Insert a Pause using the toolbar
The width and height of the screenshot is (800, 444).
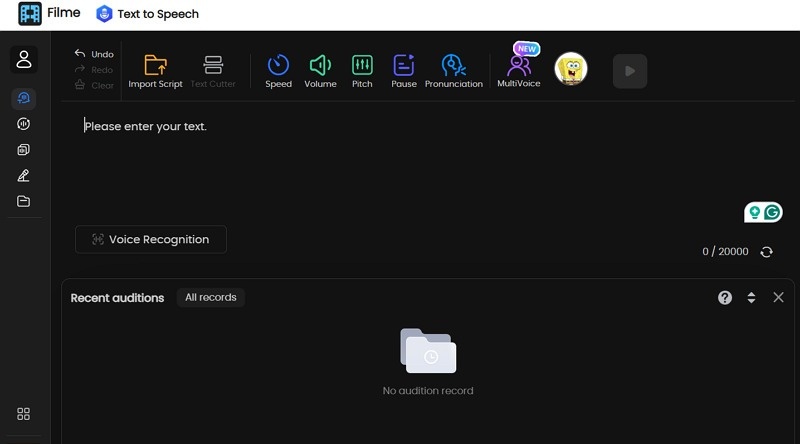click(x=404, y=66)
